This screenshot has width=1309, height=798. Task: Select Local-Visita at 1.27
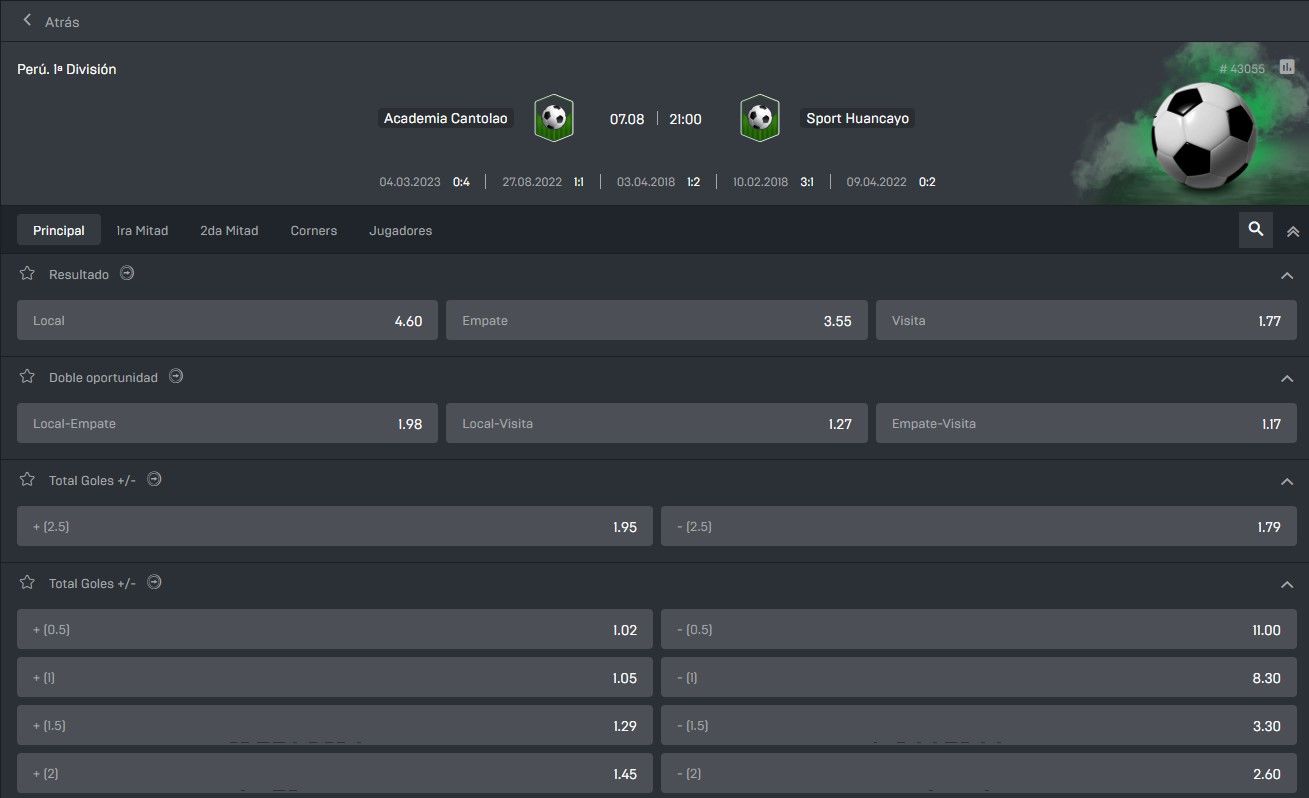[657, 423]
